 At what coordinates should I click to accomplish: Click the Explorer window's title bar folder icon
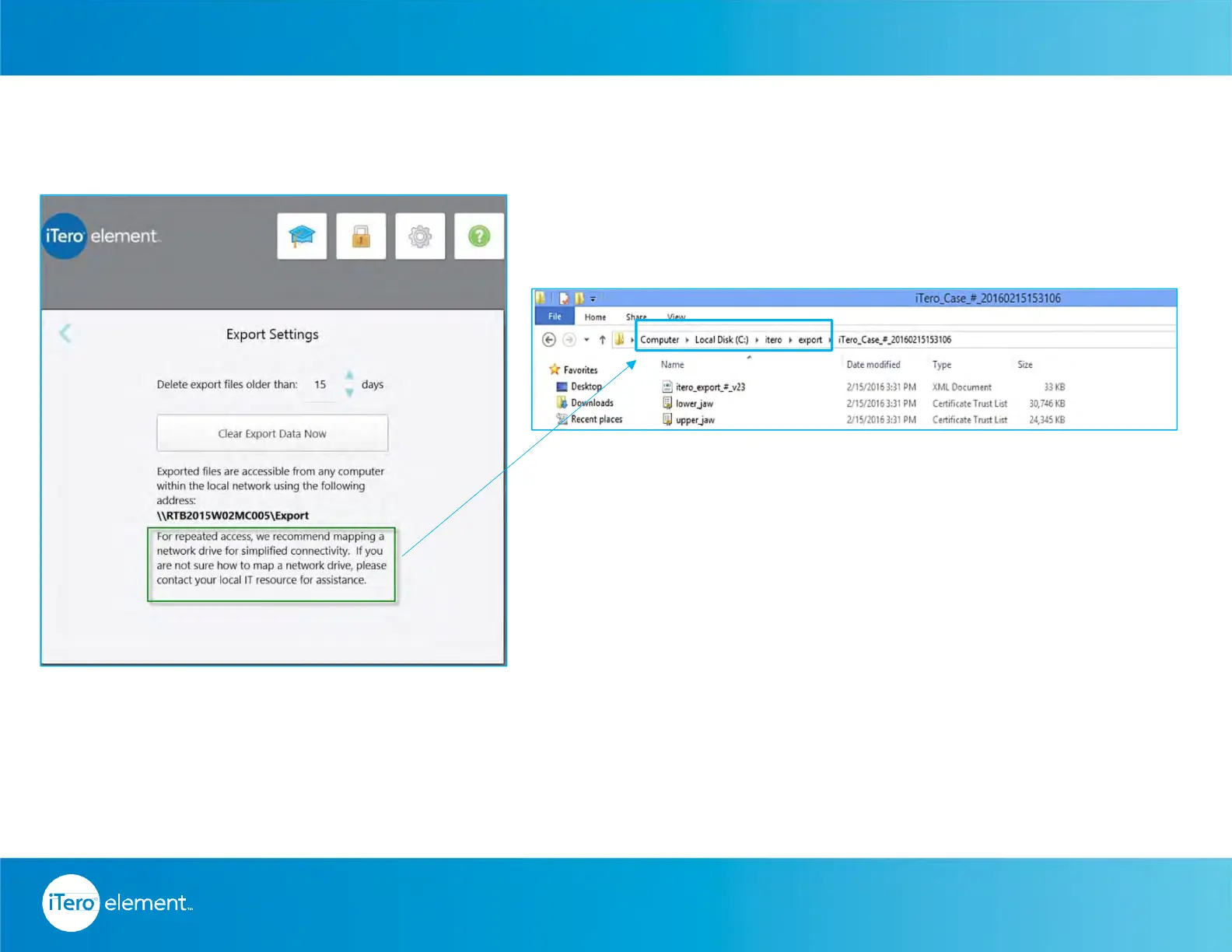pyautogui.click(x=541, y=298)
